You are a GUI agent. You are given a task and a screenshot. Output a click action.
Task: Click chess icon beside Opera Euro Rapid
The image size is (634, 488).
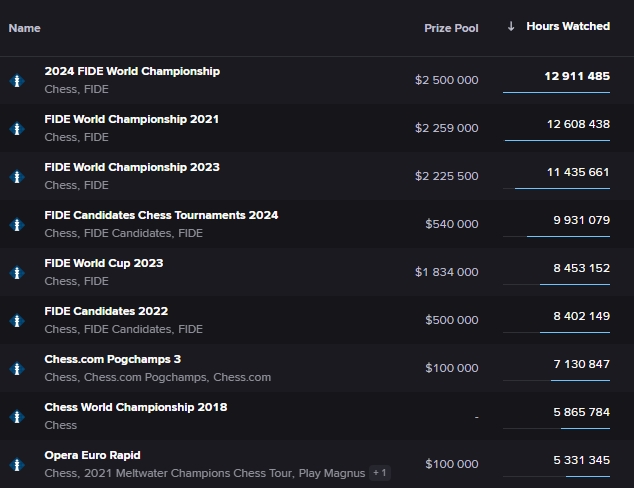point(17,465)
